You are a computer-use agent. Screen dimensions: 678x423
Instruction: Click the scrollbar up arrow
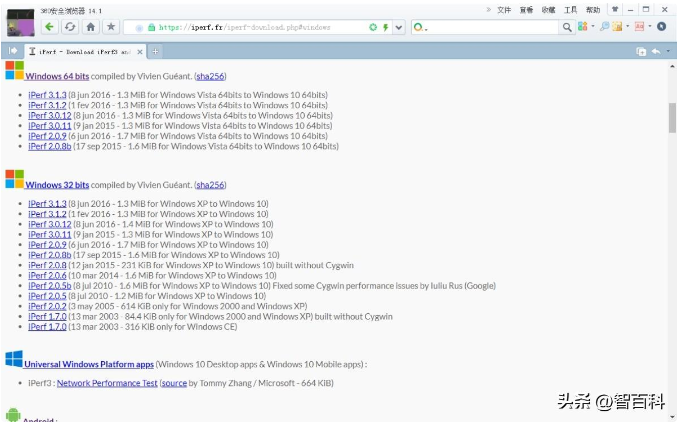point(672,66)
